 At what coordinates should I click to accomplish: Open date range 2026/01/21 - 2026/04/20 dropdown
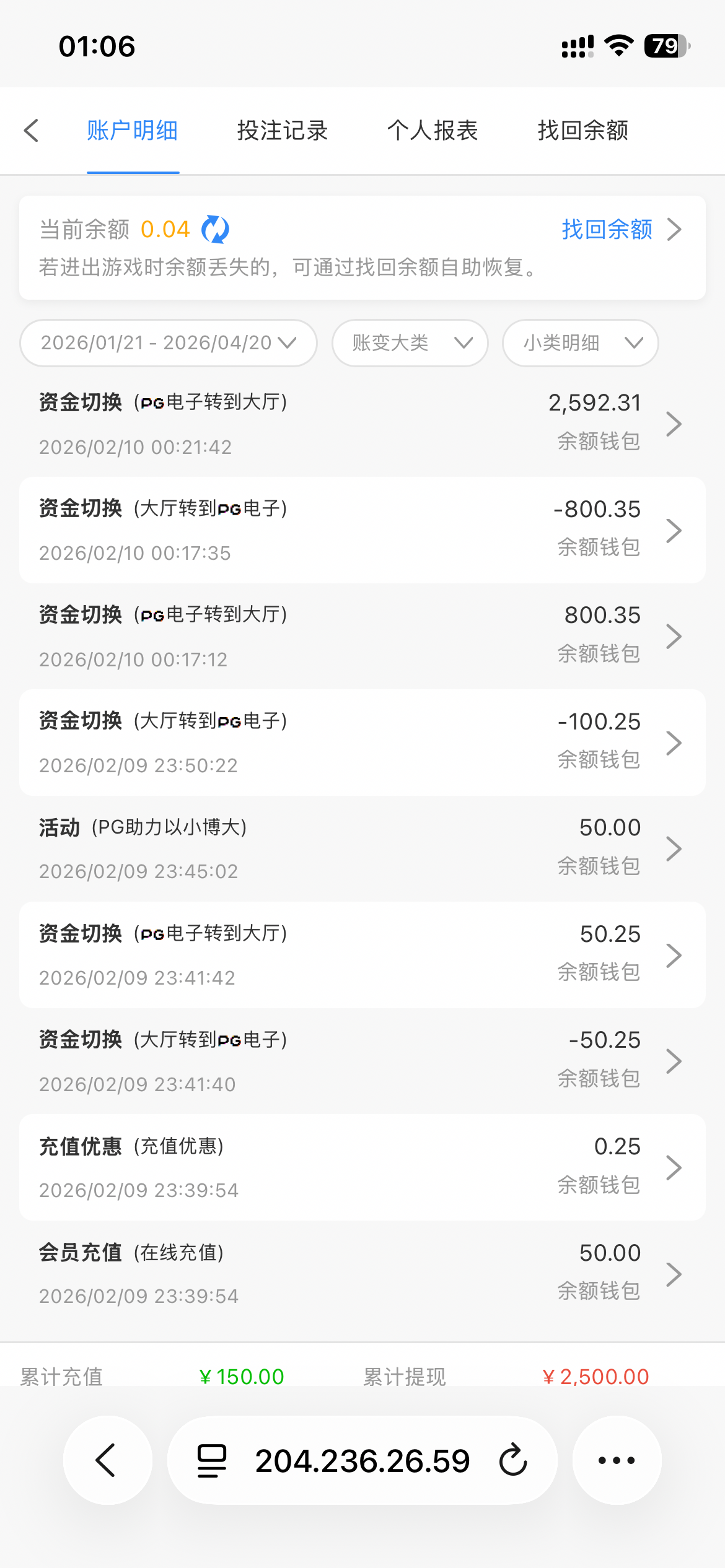click(168, 343)
